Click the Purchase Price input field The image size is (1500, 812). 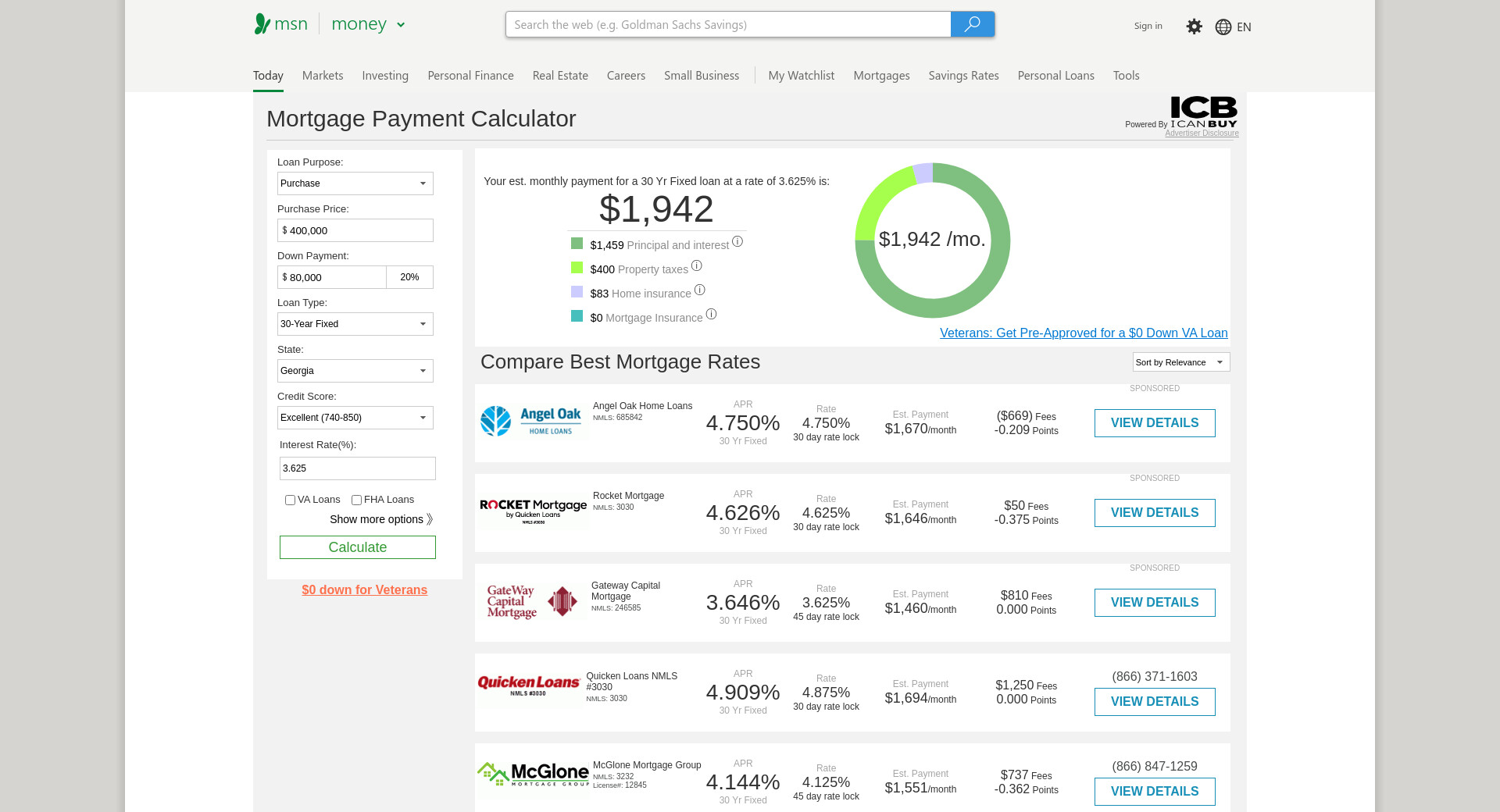355,230
